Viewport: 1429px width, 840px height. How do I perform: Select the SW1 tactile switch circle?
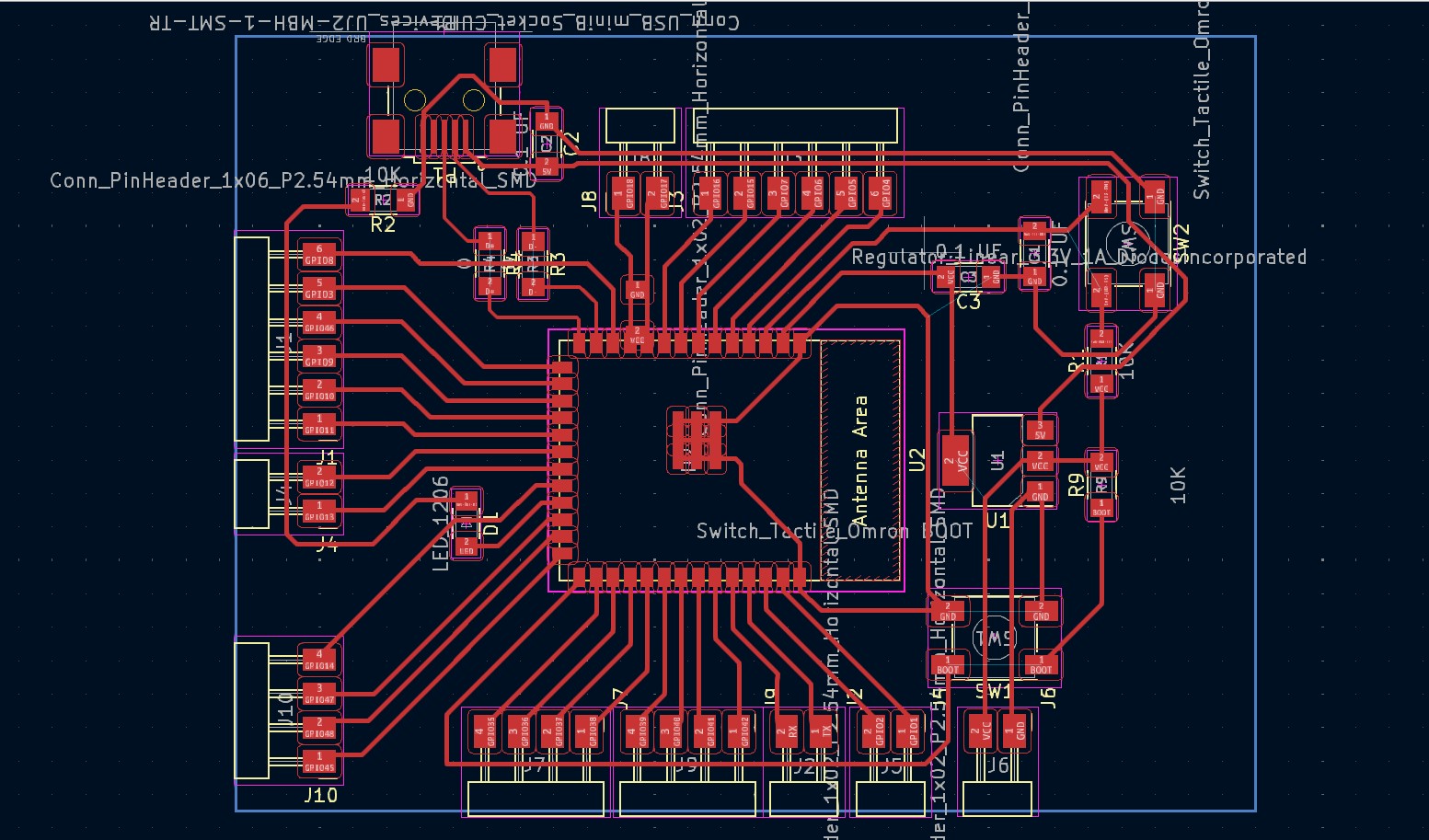[x=994, y=638]
